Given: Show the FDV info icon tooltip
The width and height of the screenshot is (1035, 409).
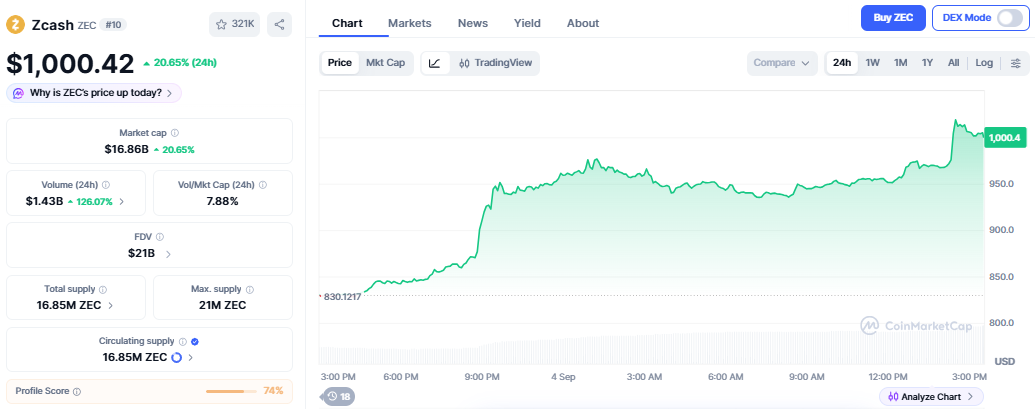Looking at the screenshot, I should [x=160, y=236].
